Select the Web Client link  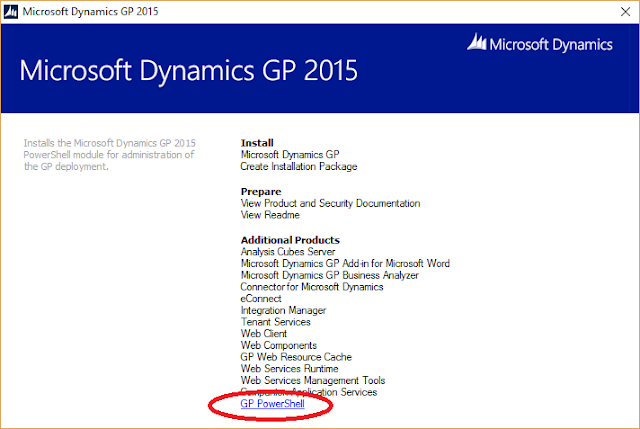pyautogui.click(x=264, y=334)
